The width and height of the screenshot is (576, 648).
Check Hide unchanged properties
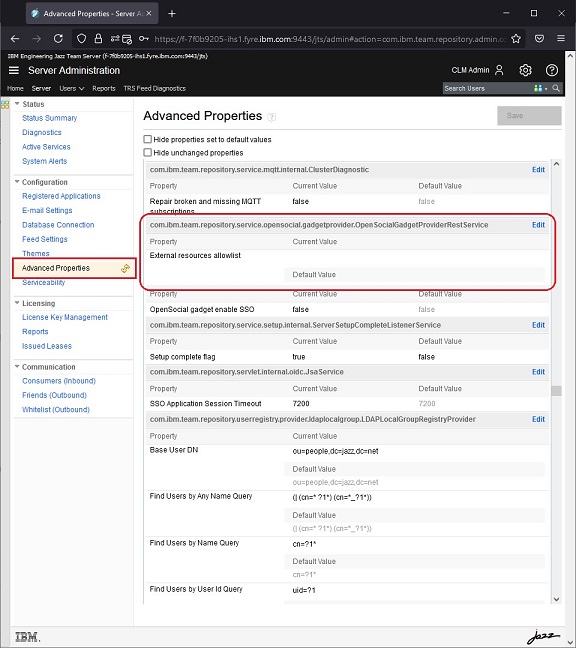pyautogui.click(x=148, y=152)
